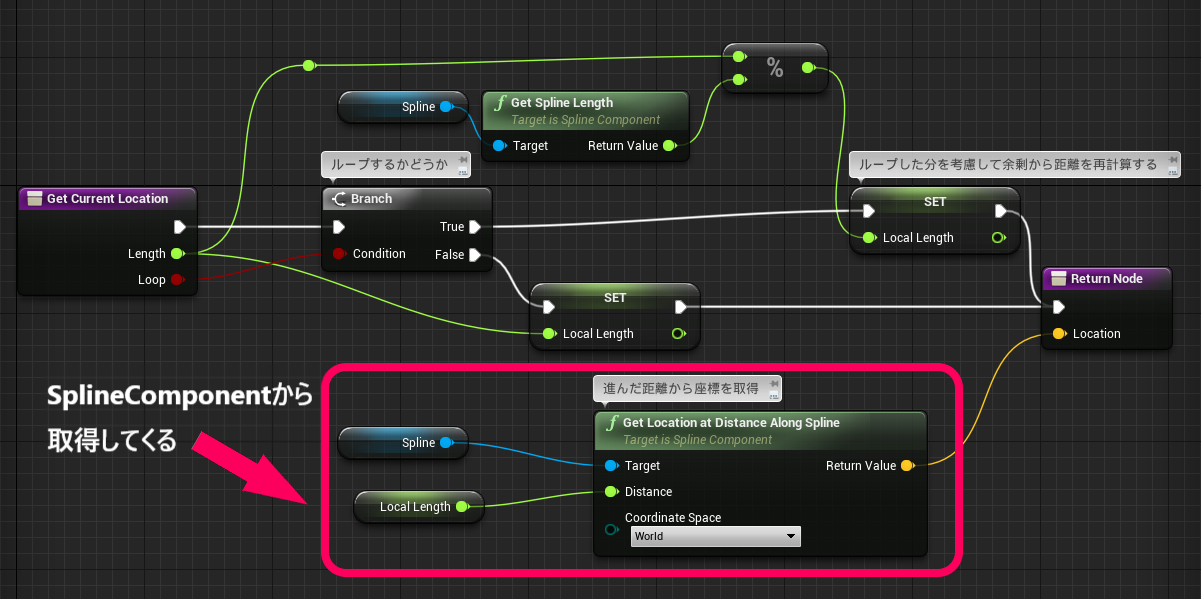Click the Return Node exec input pin
Screen dimensions: 1201x599
[1059, 307]
